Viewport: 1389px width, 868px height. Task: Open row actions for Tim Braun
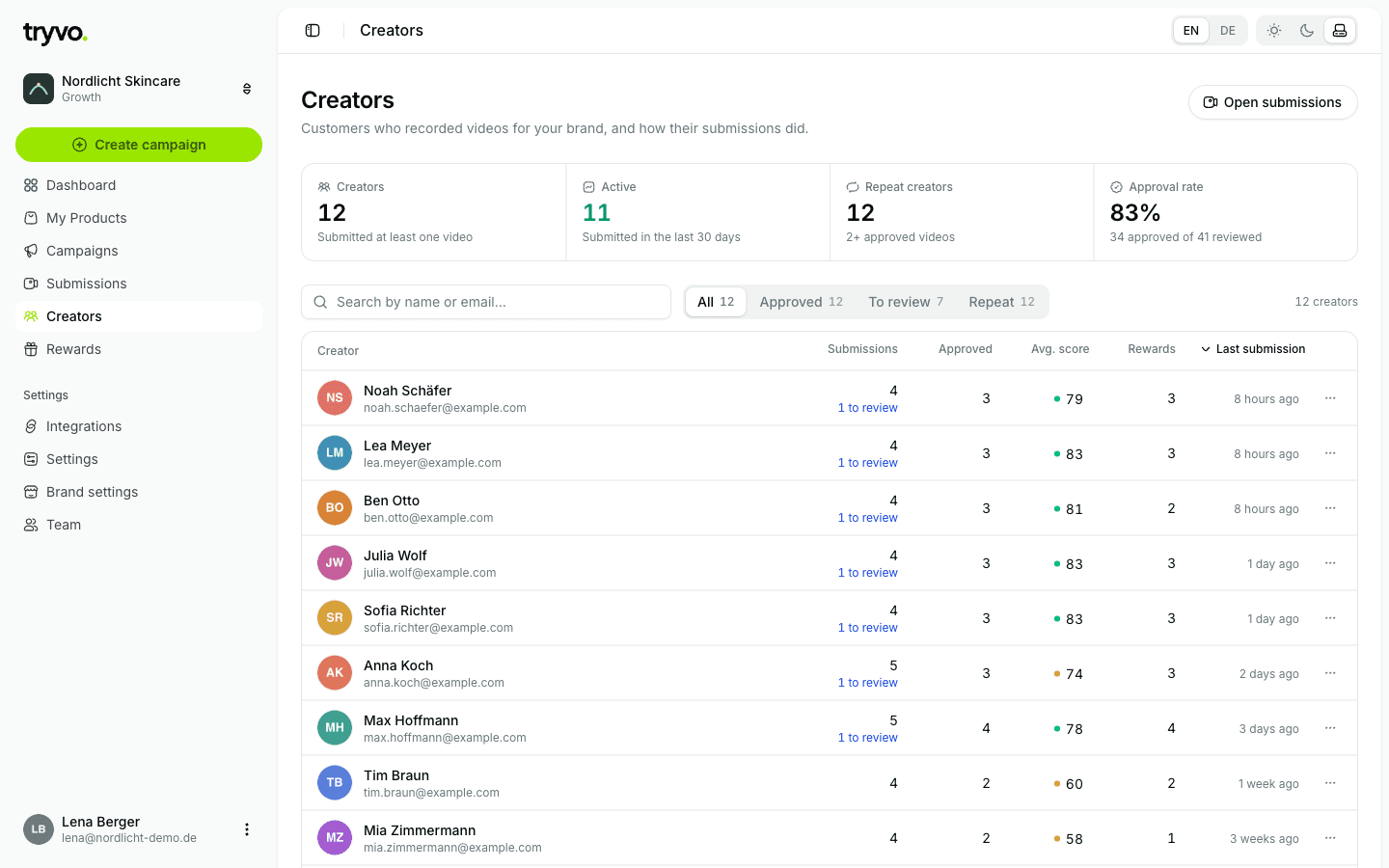pyautogui.click(x=1330, y=783)
